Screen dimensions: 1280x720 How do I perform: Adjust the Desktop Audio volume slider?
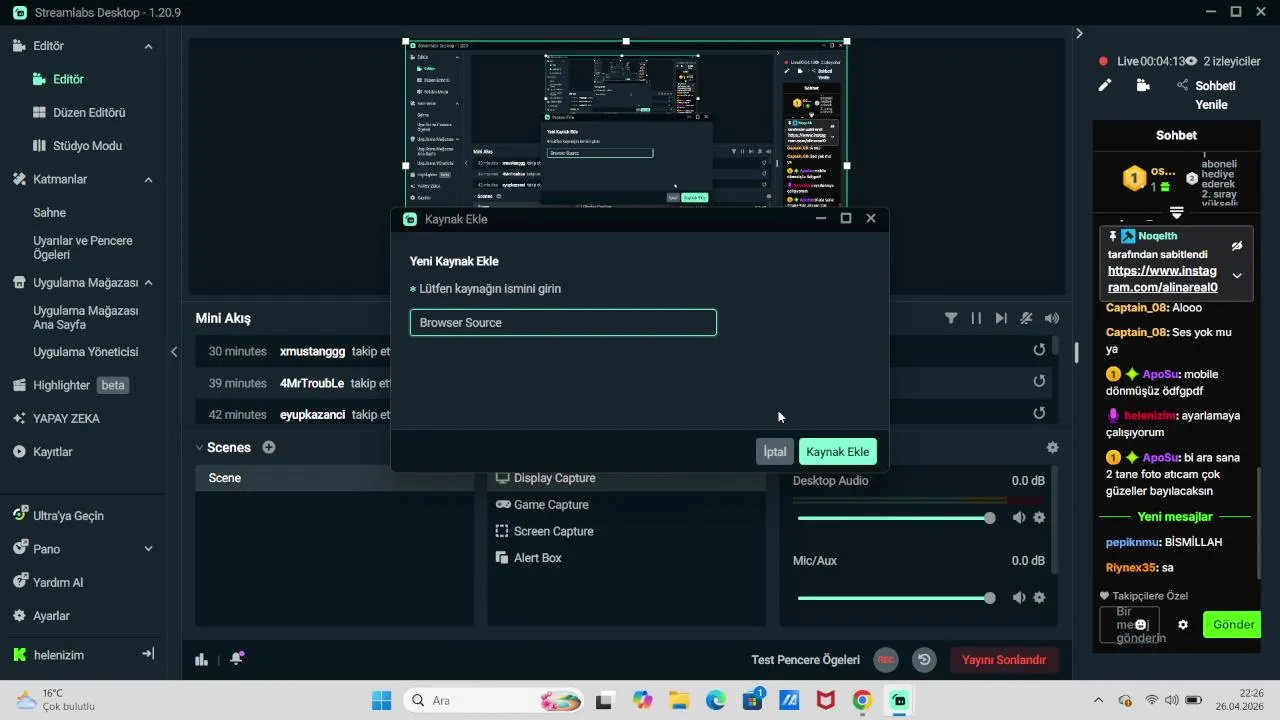(x=894, y=518)
